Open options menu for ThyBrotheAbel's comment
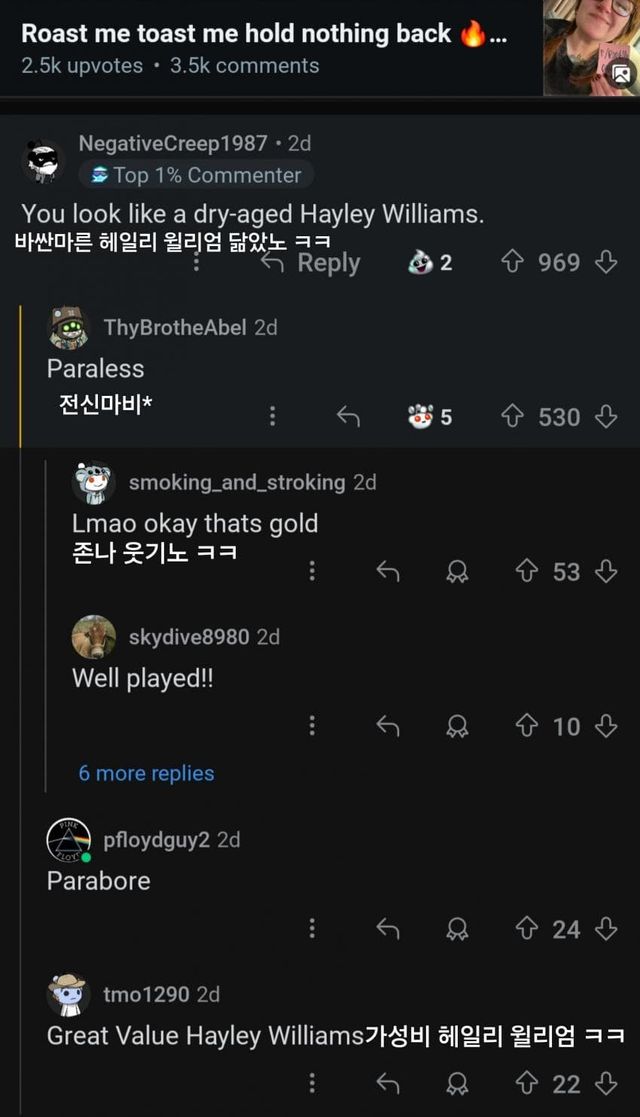 pos(272,417)
